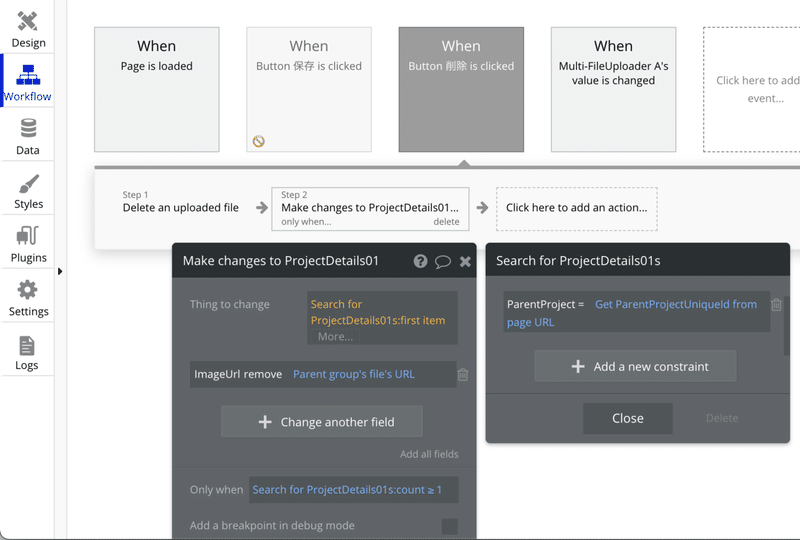Click here to add an action
This screenshot has height=540, width=800.
click(577, 209)
